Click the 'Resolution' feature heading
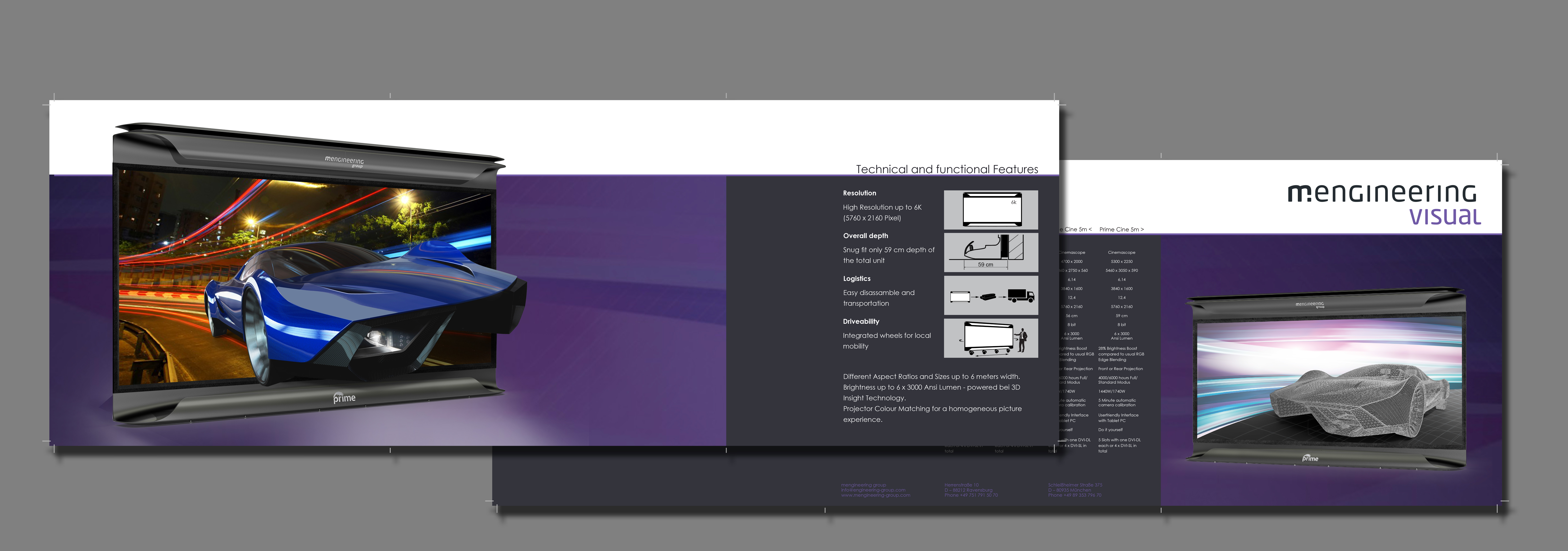This screenshot has width=1568, height=551. [x=860, y=193]
